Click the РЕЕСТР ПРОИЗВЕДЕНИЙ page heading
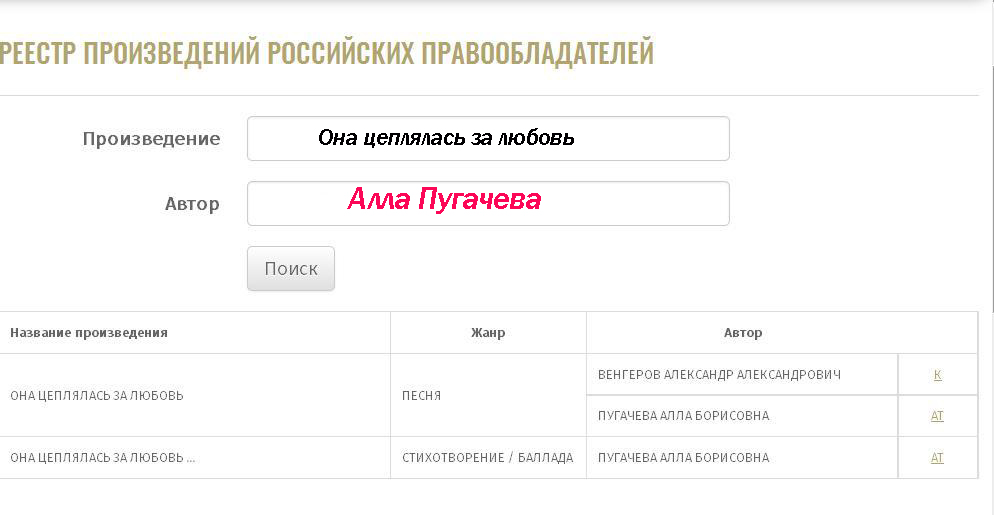994x515 pixels. (x=326, y=53)
